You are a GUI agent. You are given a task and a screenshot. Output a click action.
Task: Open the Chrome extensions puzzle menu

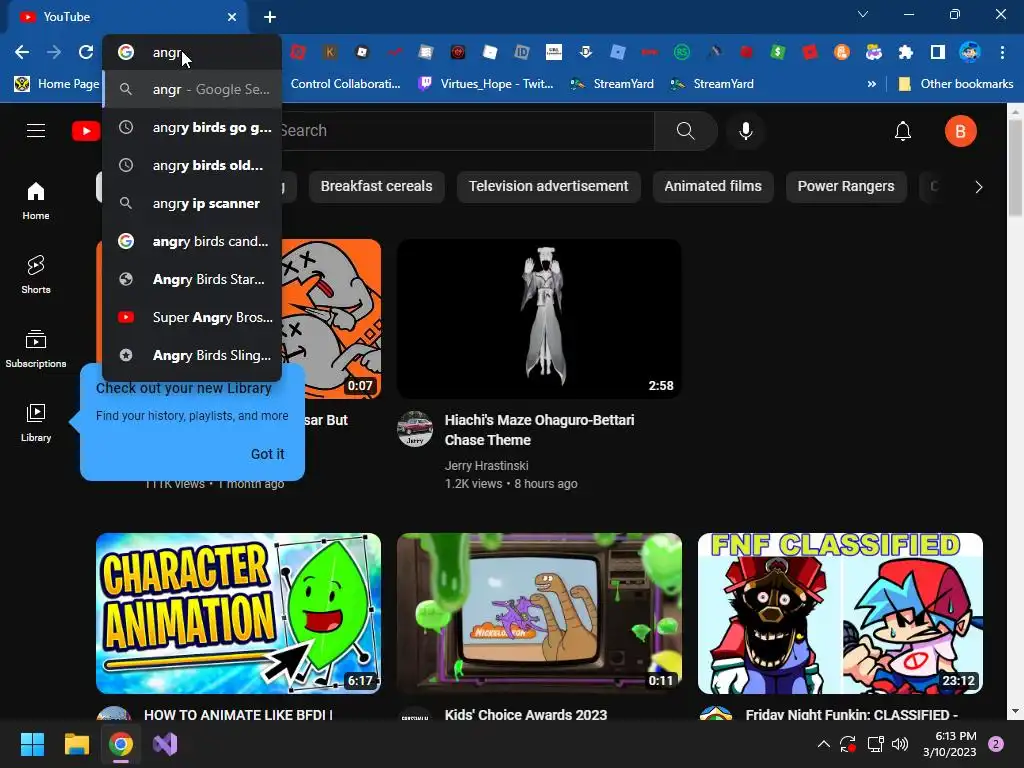[905, 52]
